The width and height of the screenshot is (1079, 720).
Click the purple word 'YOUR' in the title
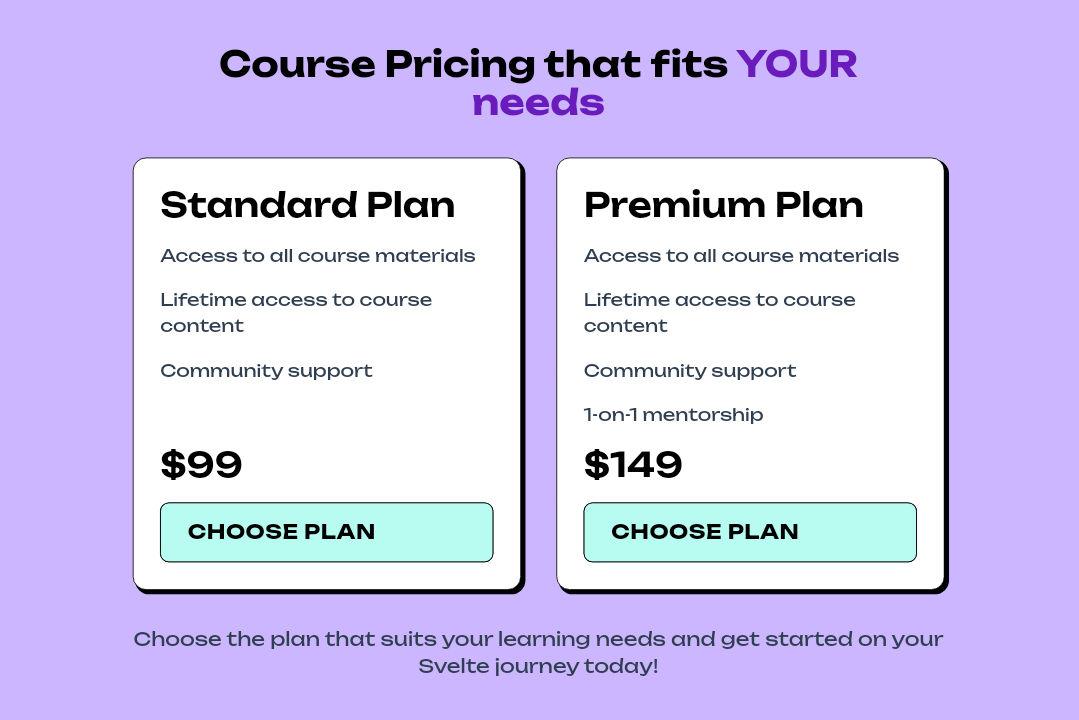pyautogui.click(x=797, y=65)
